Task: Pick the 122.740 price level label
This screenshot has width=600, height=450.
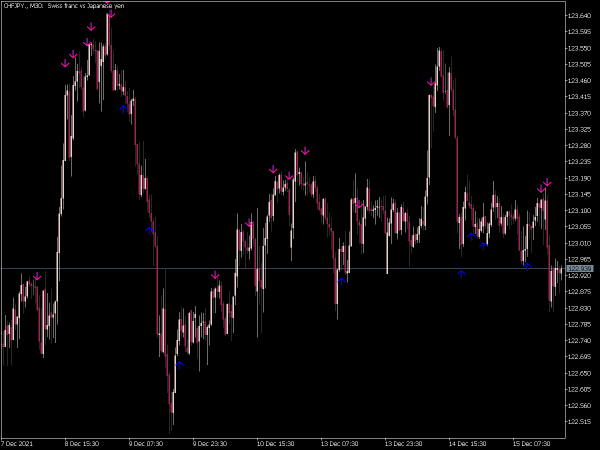Action: click(x=579, y=341)
